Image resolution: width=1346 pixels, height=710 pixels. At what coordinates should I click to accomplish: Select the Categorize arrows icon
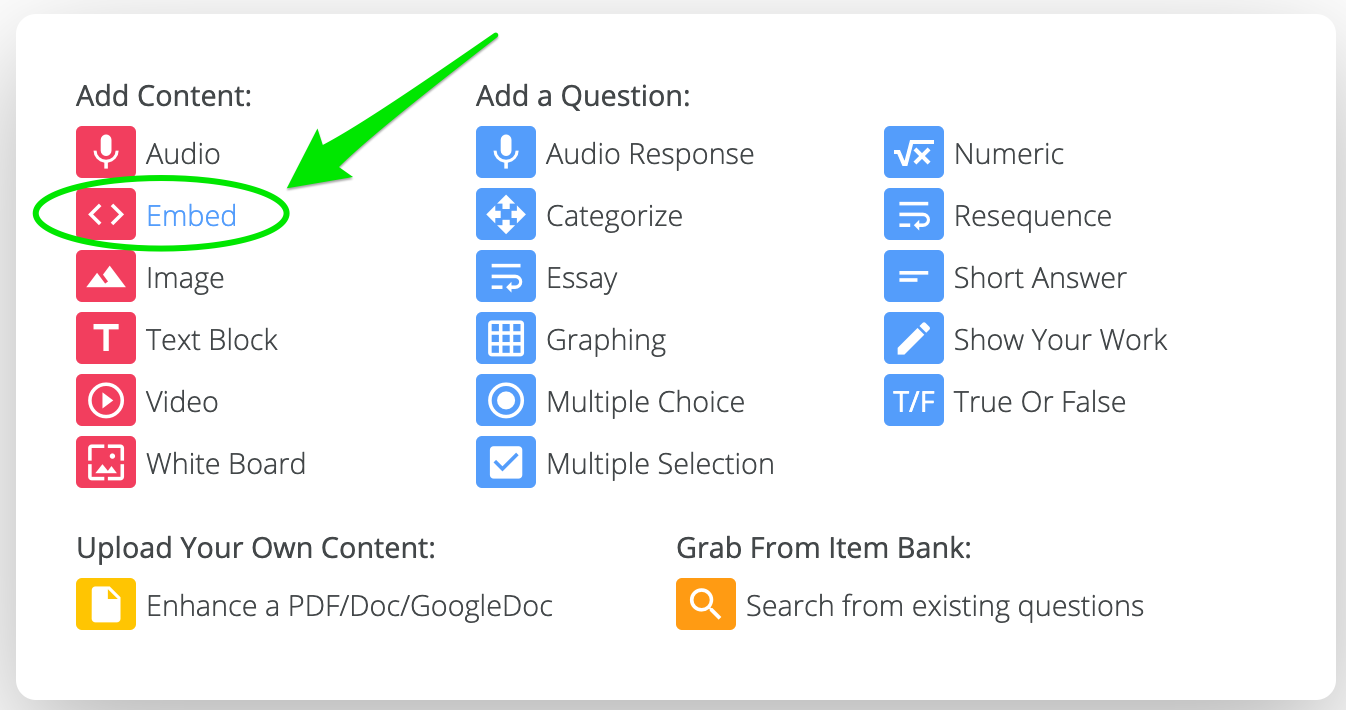(x=506, y=215)
